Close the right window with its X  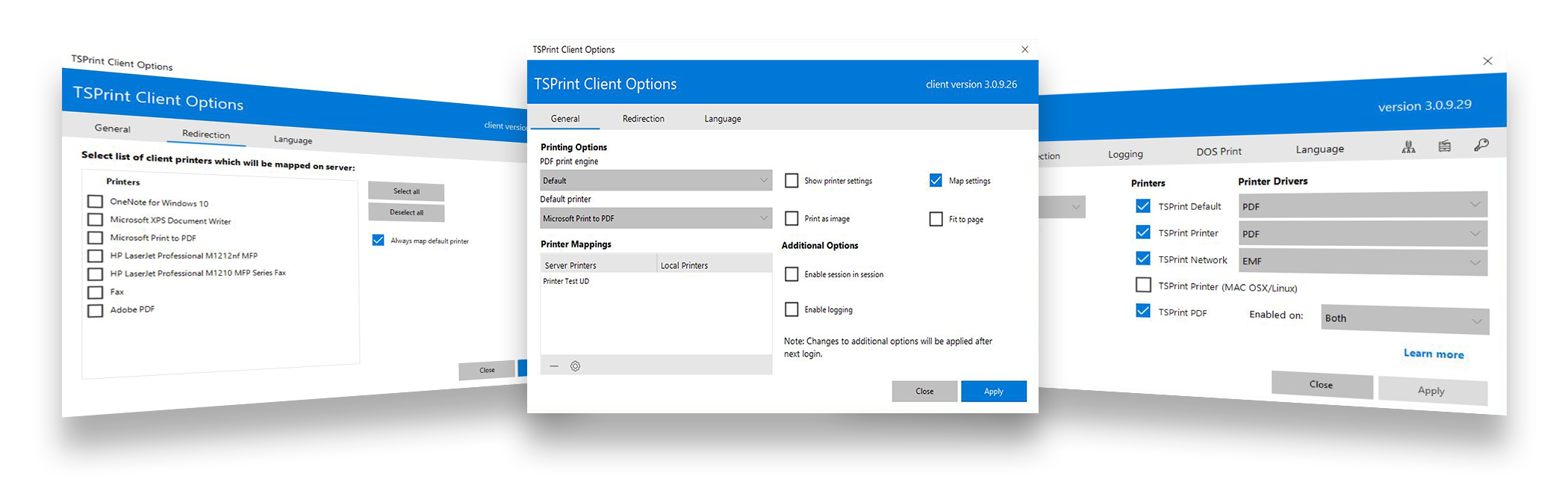1487,61
